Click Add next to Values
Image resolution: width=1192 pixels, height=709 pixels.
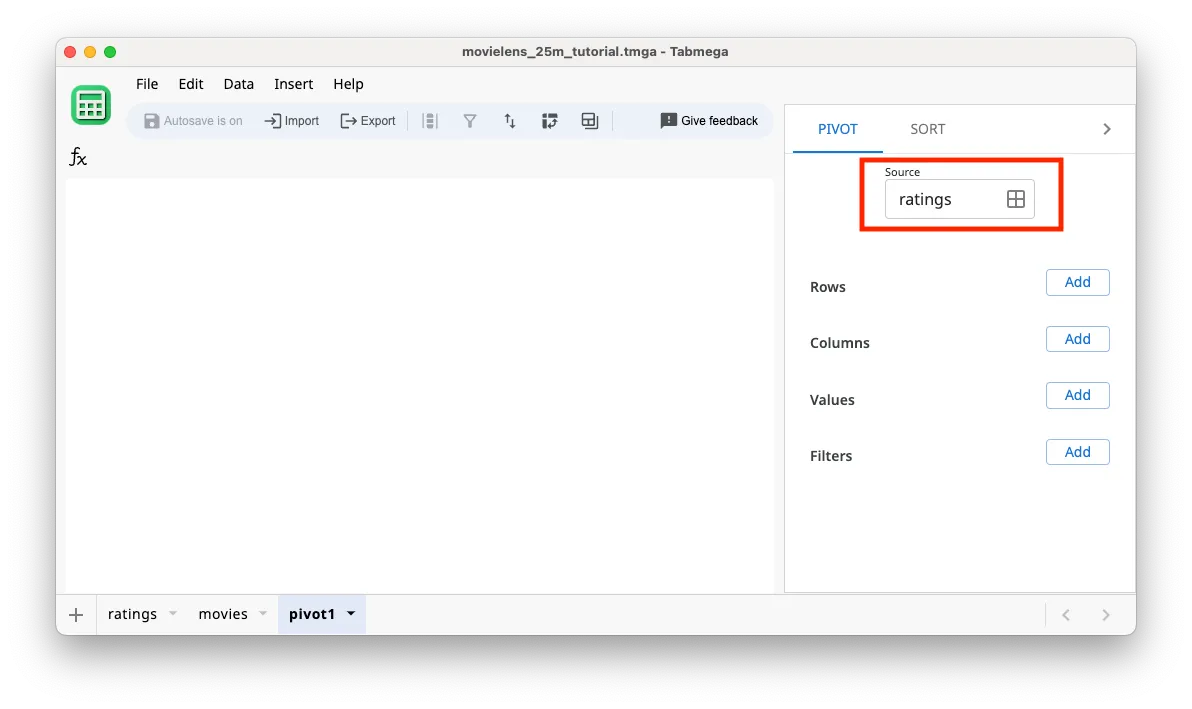[x=1077, y=395]
